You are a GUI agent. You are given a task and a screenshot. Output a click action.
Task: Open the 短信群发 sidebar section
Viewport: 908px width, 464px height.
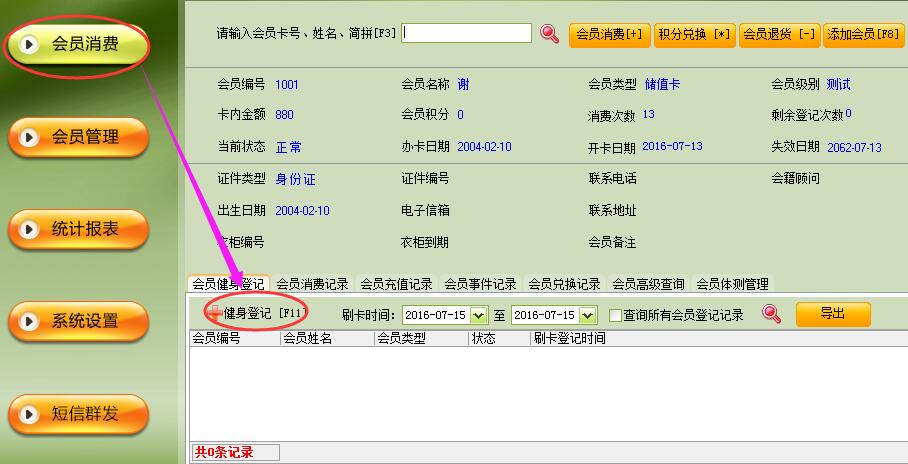pyautogui.click(x=79, y=414)
